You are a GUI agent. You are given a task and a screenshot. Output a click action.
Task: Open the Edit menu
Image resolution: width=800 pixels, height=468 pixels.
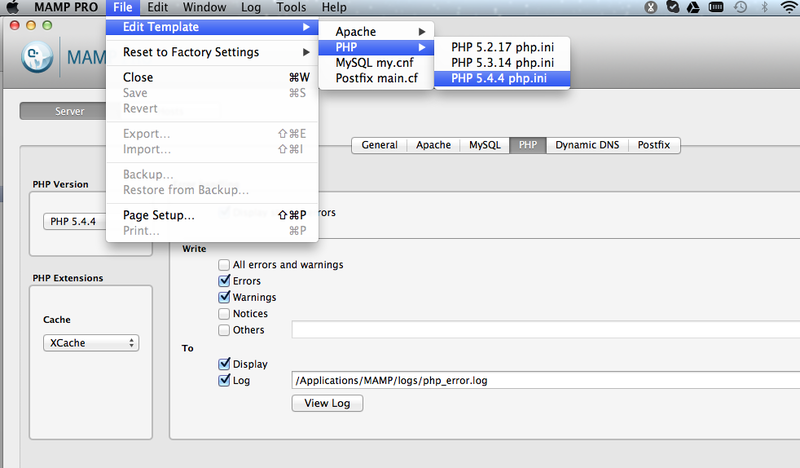(x=157, y=7)
